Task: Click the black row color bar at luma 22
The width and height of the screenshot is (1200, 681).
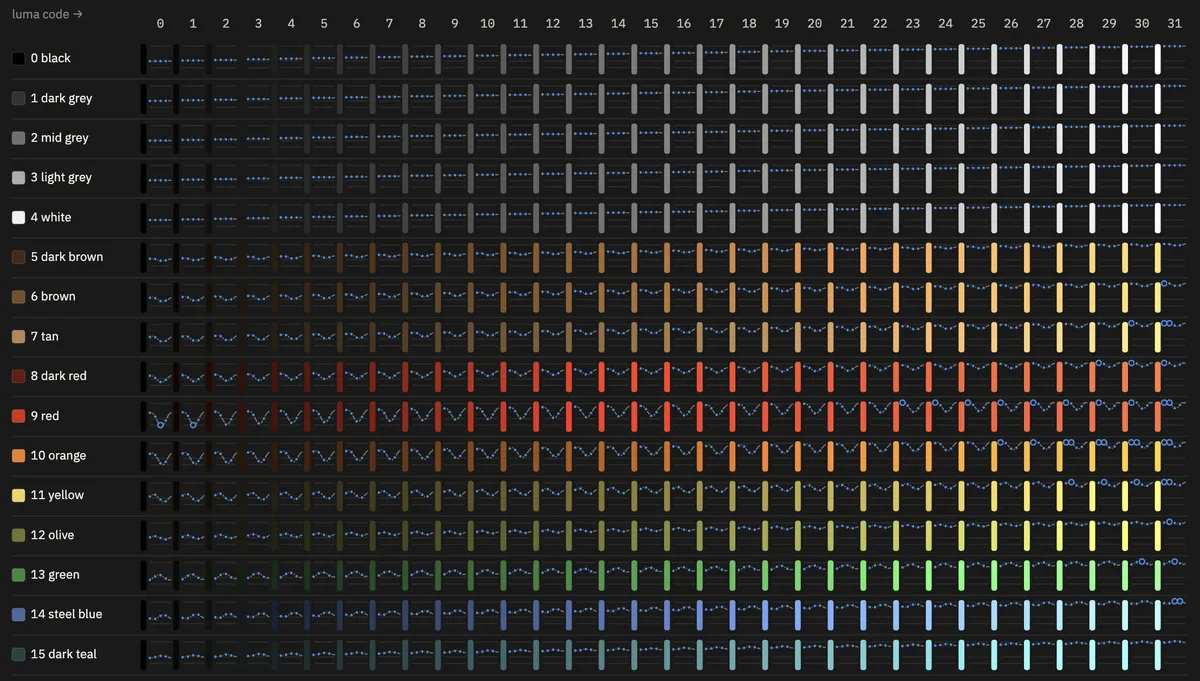Action: pos(863,58)
